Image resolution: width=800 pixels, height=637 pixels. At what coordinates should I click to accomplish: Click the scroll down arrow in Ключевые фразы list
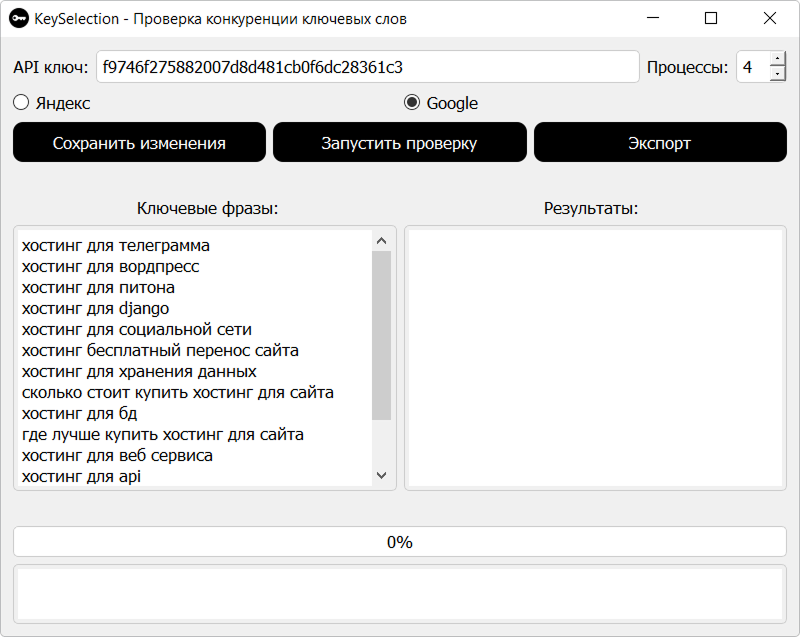pyautogui.click(x=381, y=475)
